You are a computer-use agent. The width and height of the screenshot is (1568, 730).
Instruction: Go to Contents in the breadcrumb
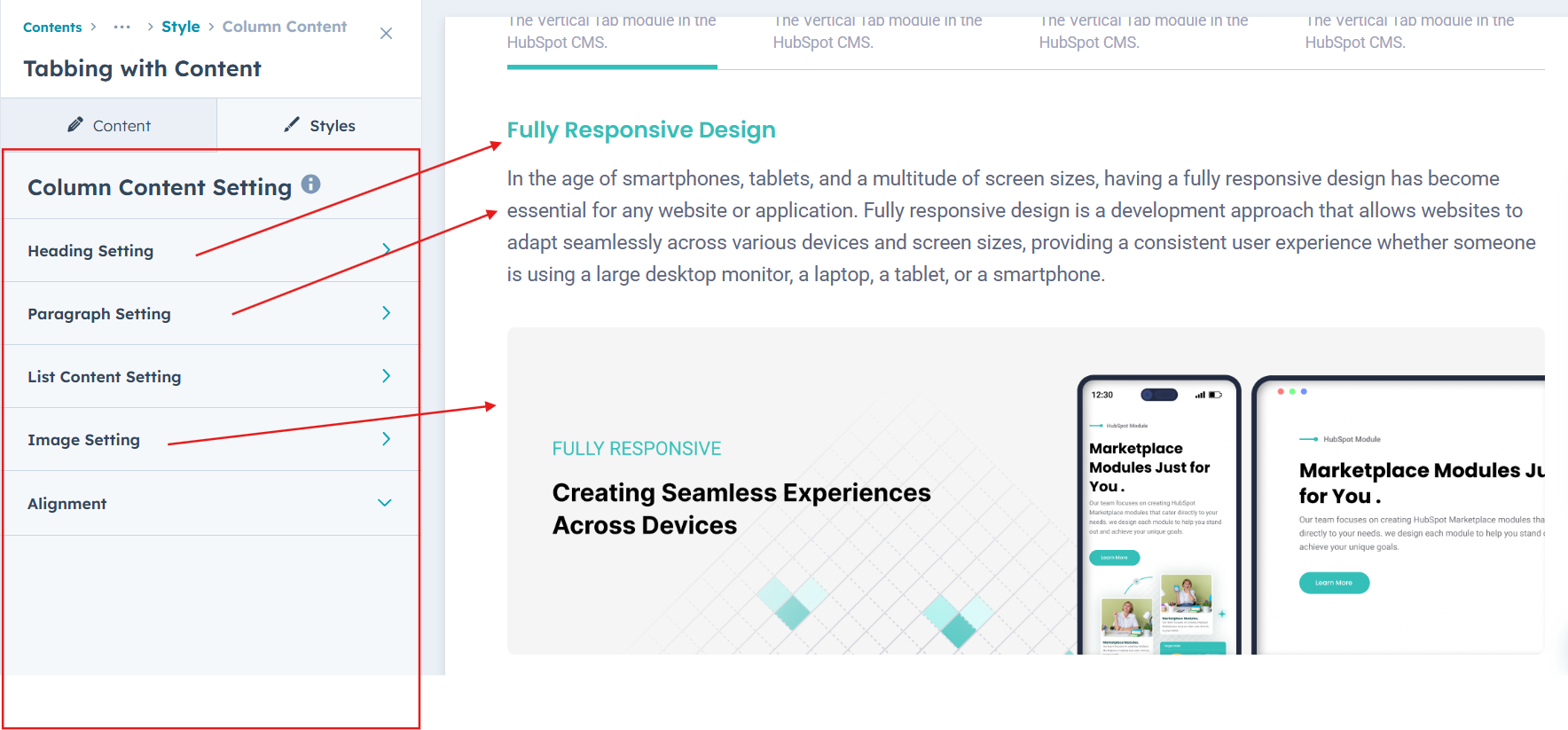pyautogui.click(x=52, y=27)
